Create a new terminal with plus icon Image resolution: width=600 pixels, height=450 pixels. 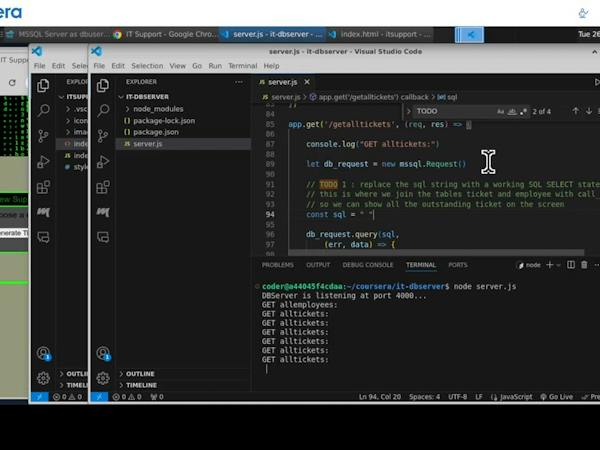[549, 265]
